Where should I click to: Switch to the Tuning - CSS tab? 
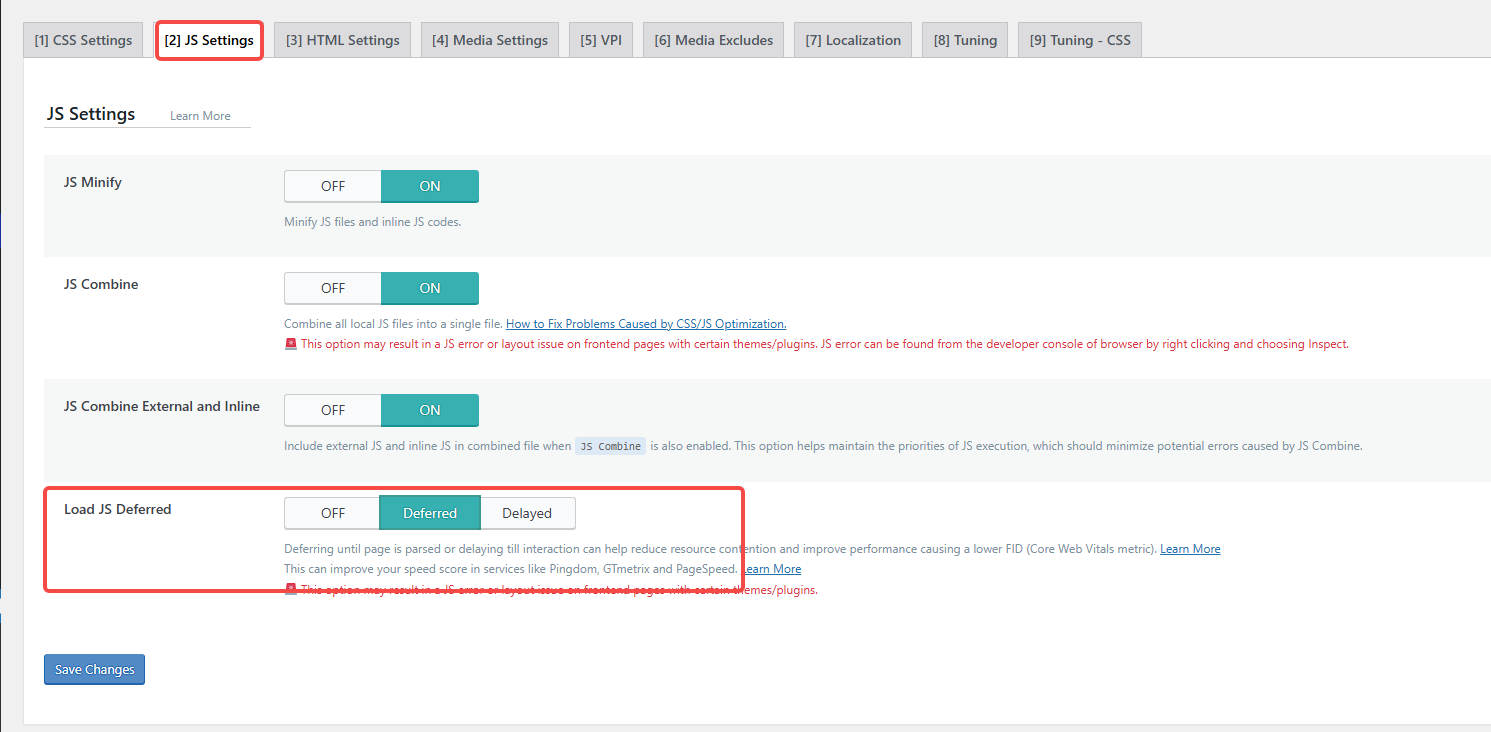coord(1079,40)
